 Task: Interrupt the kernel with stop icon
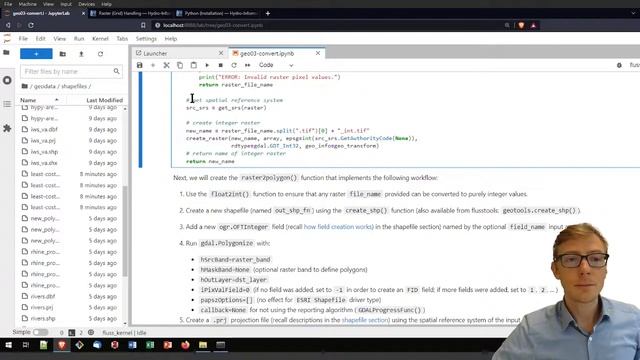click(220, 65)
